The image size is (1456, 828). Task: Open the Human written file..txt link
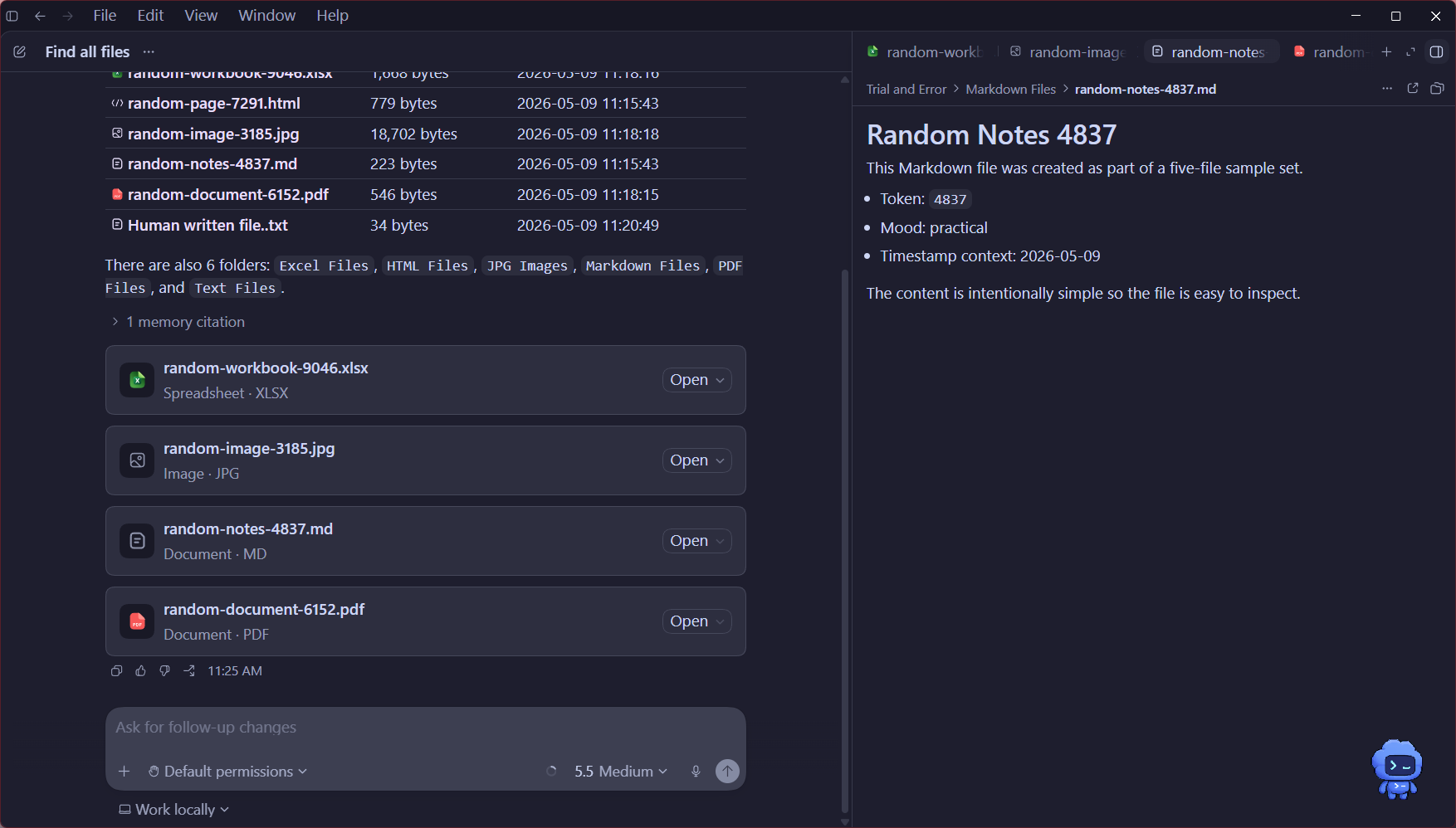[x=208, y=226]
